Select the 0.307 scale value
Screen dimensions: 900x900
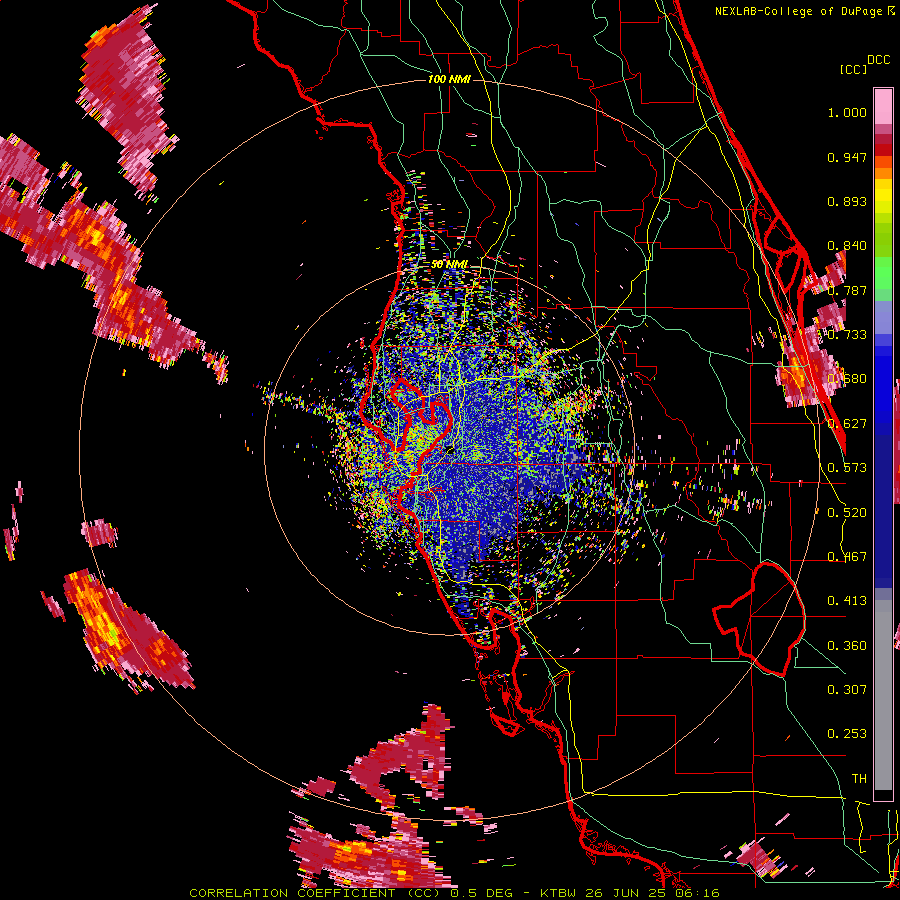click(847, 689)
